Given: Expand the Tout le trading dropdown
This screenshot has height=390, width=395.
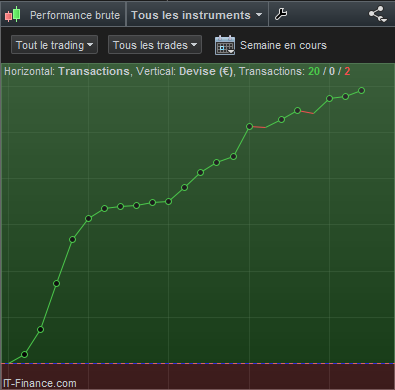Looking at the screenshot, I should 54,45.
